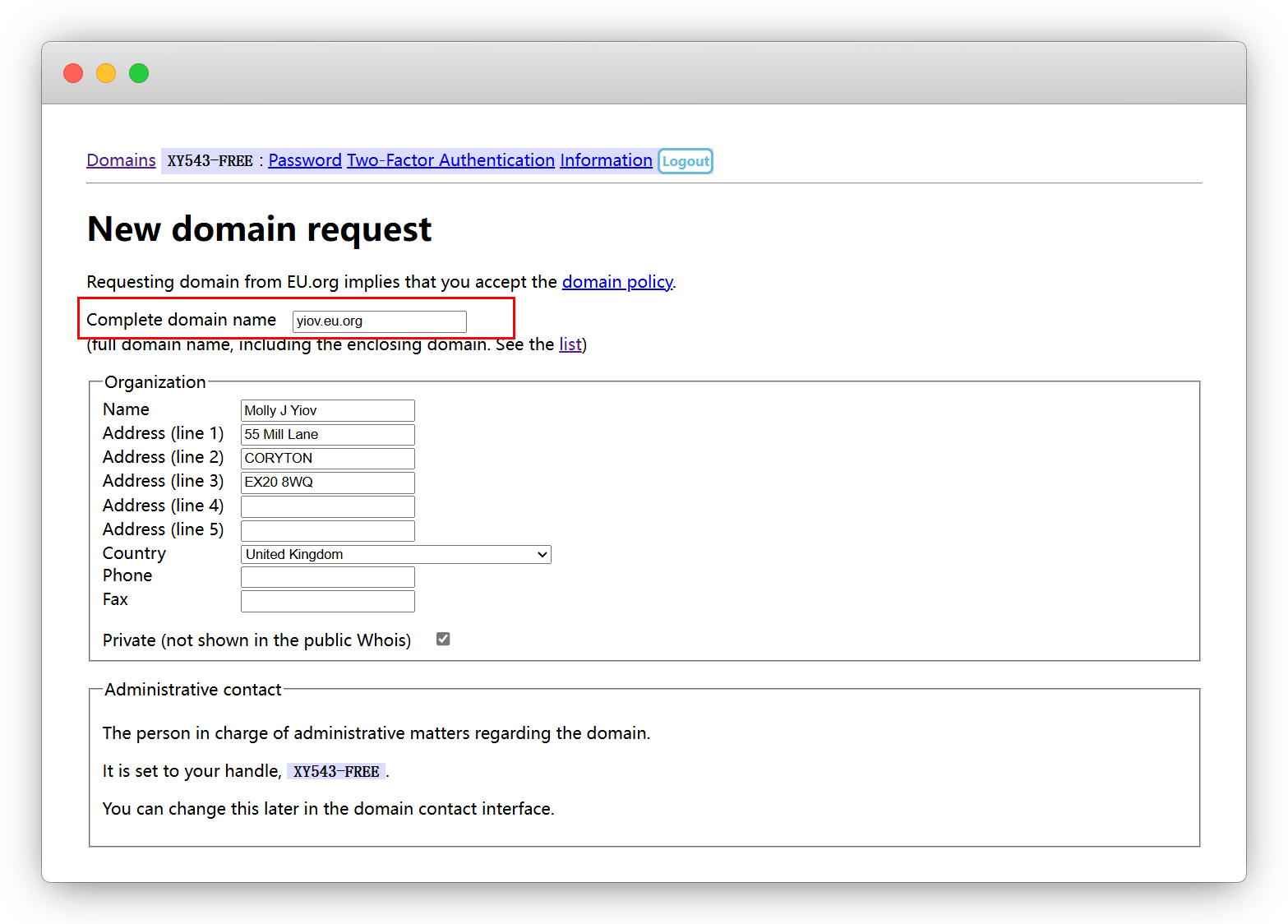The width and height of the screenshot is (1288, 924).
Task: Click the Fax input field
Action: [x=327, y=601]
